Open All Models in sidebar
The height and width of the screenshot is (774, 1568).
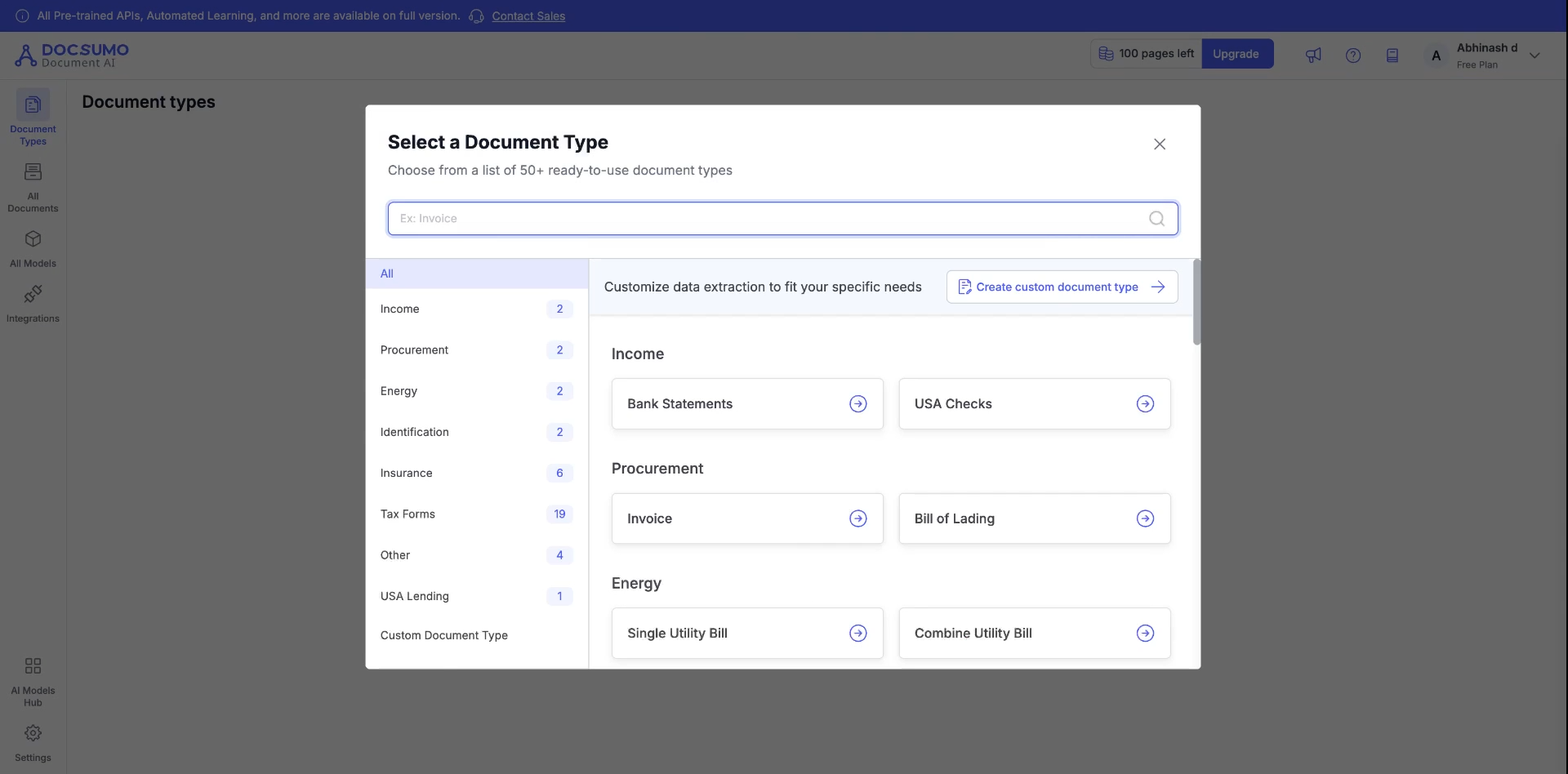(33, 248)
